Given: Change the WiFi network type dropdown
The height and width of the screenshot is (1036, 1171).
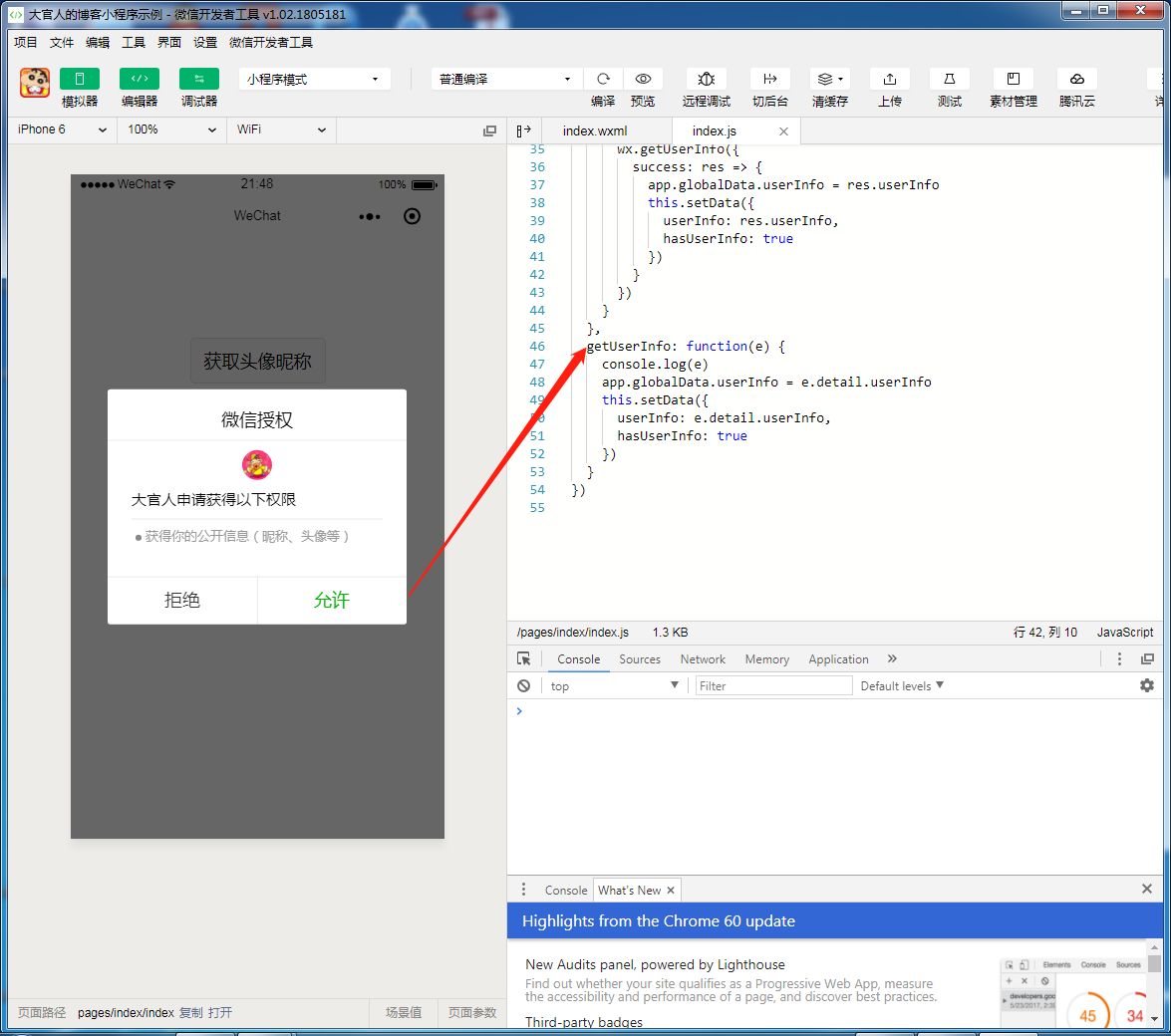Looking at the screenshot, I should pos(281,129).
